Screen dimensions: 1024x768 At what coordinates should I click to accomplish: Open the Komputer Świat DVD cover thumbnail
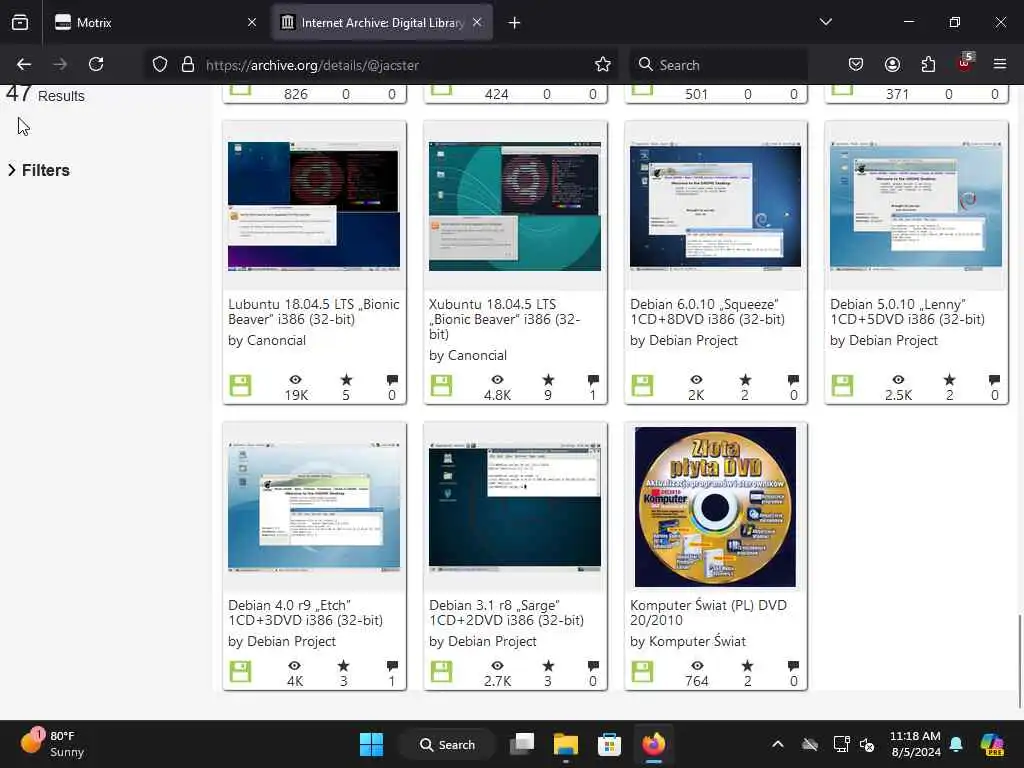[x=715, y=507]
